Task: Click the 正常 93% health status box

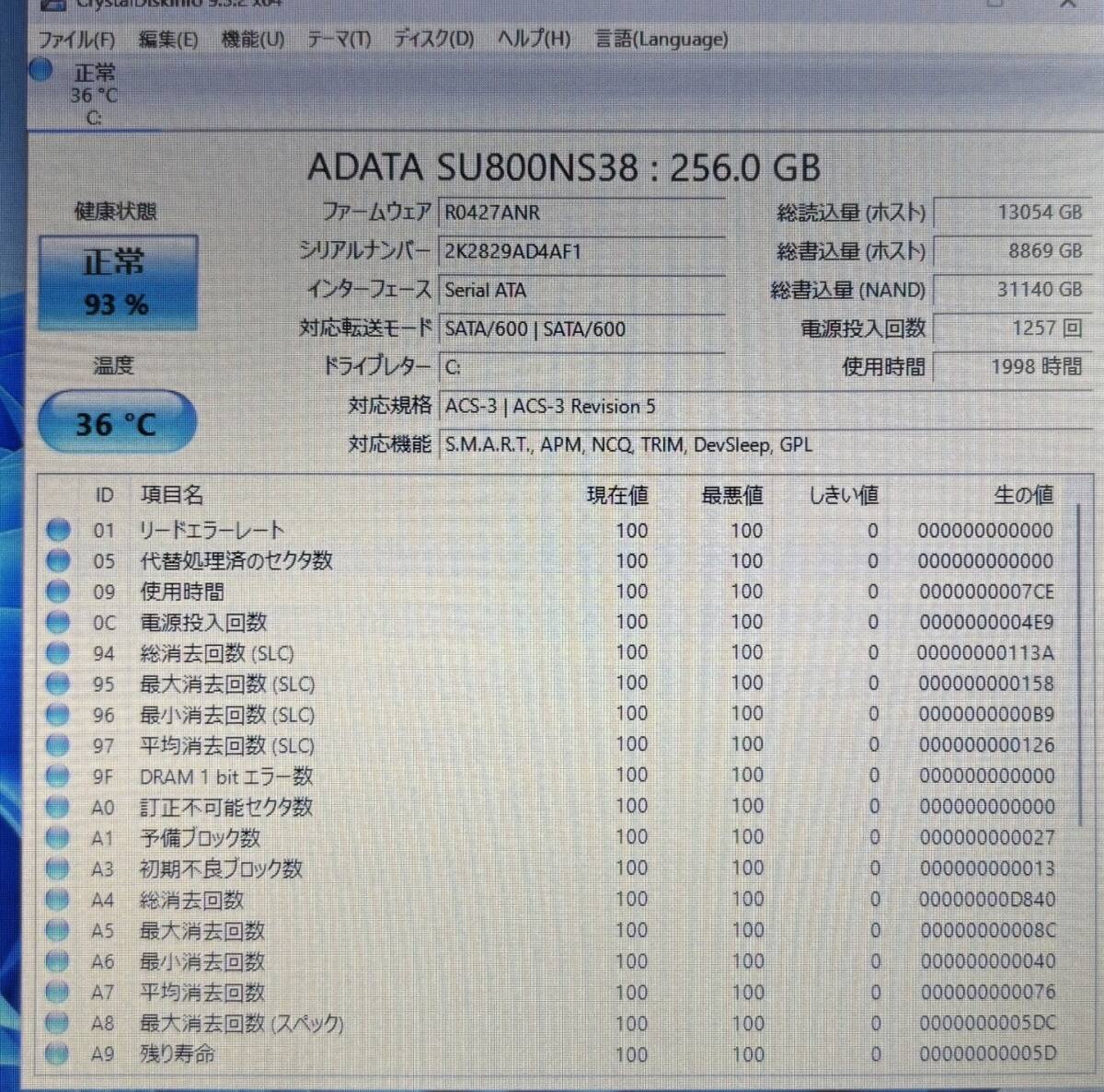Action: (x=117, y=282)
